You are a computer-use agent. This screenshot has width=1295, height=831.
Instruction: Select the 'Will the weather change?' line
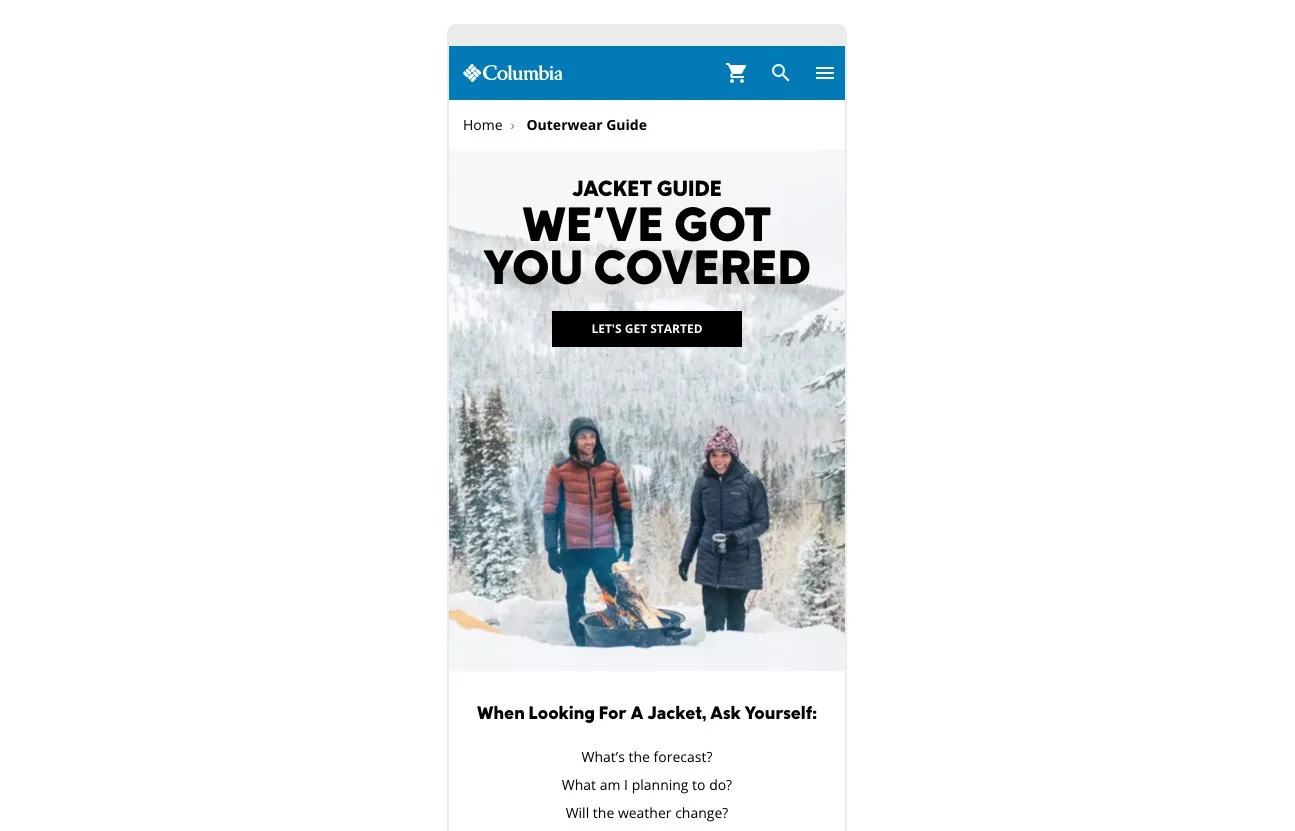[647, 813]
